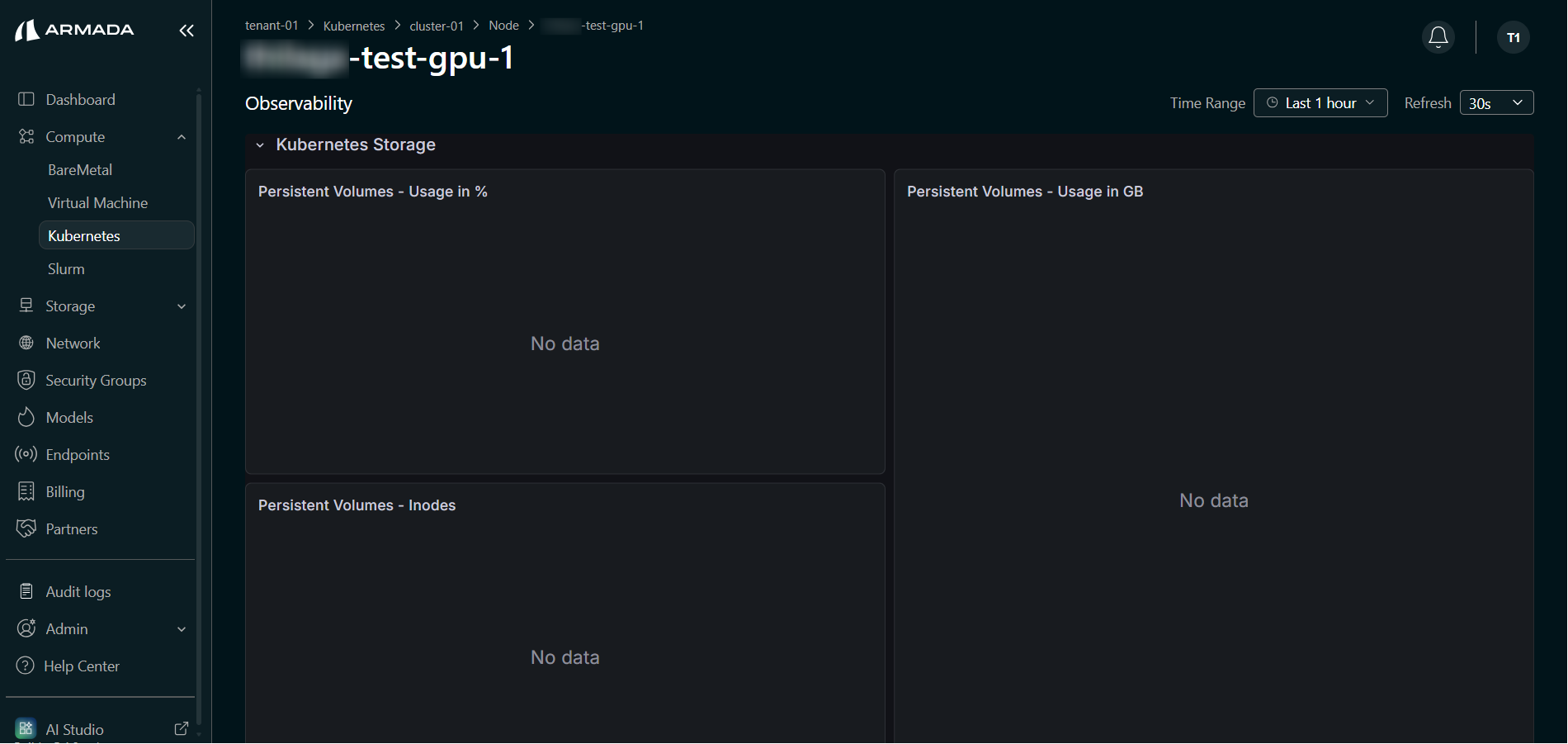The height and width of the screenshot is (744, 1568).
Task: Open AI Studio external link icon
Action: pos(182,729)
